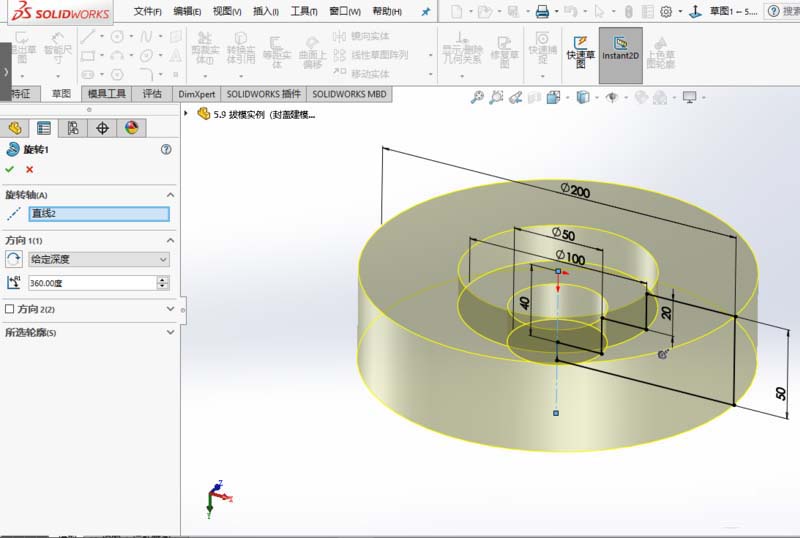Viewport: 800px width, 538px height.
Task: Open the DimXpertManager crosshair tab
Action: [x=102, y=128]
